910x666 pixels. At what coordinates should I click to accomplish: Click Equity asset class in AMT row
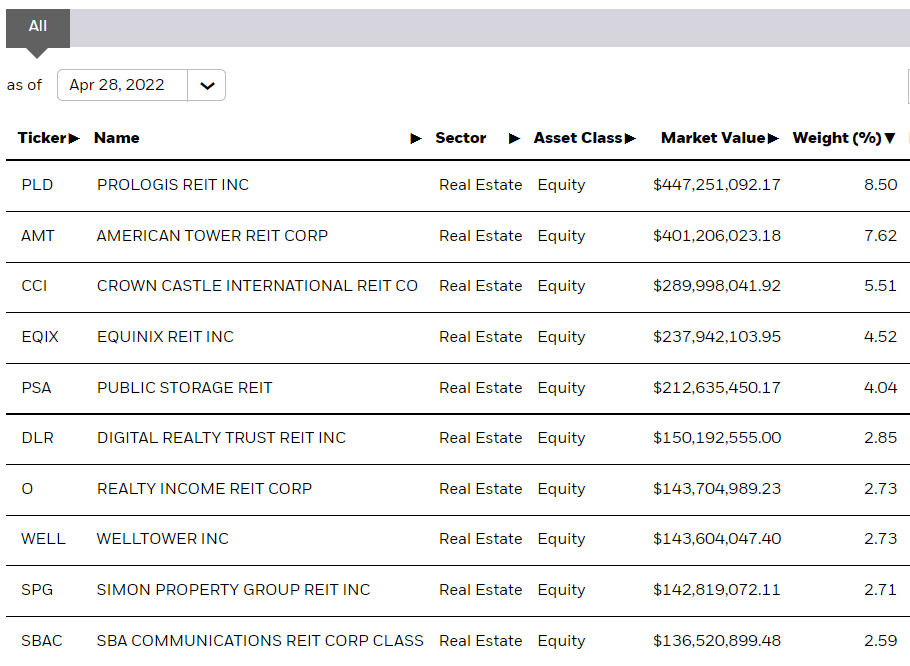pyautogui.click(x=561, y=237)
